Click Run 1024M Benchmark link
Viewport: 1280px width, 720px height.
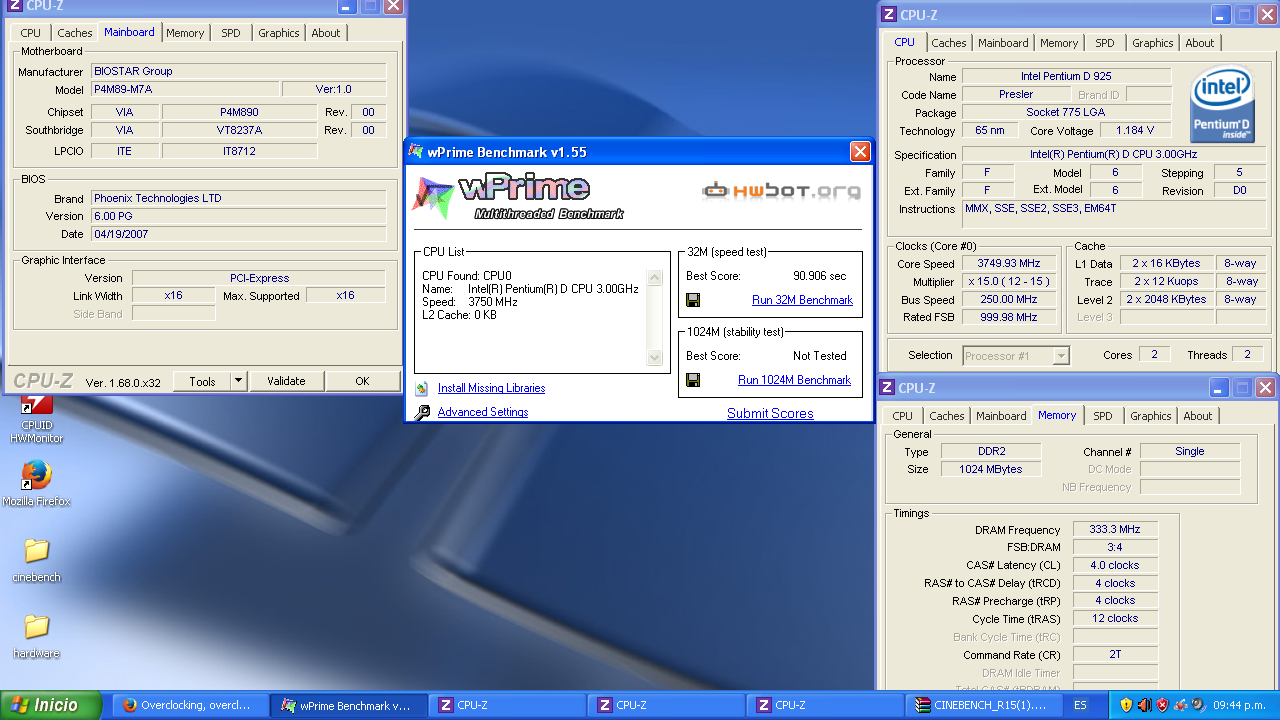click(x=794, y=380)
